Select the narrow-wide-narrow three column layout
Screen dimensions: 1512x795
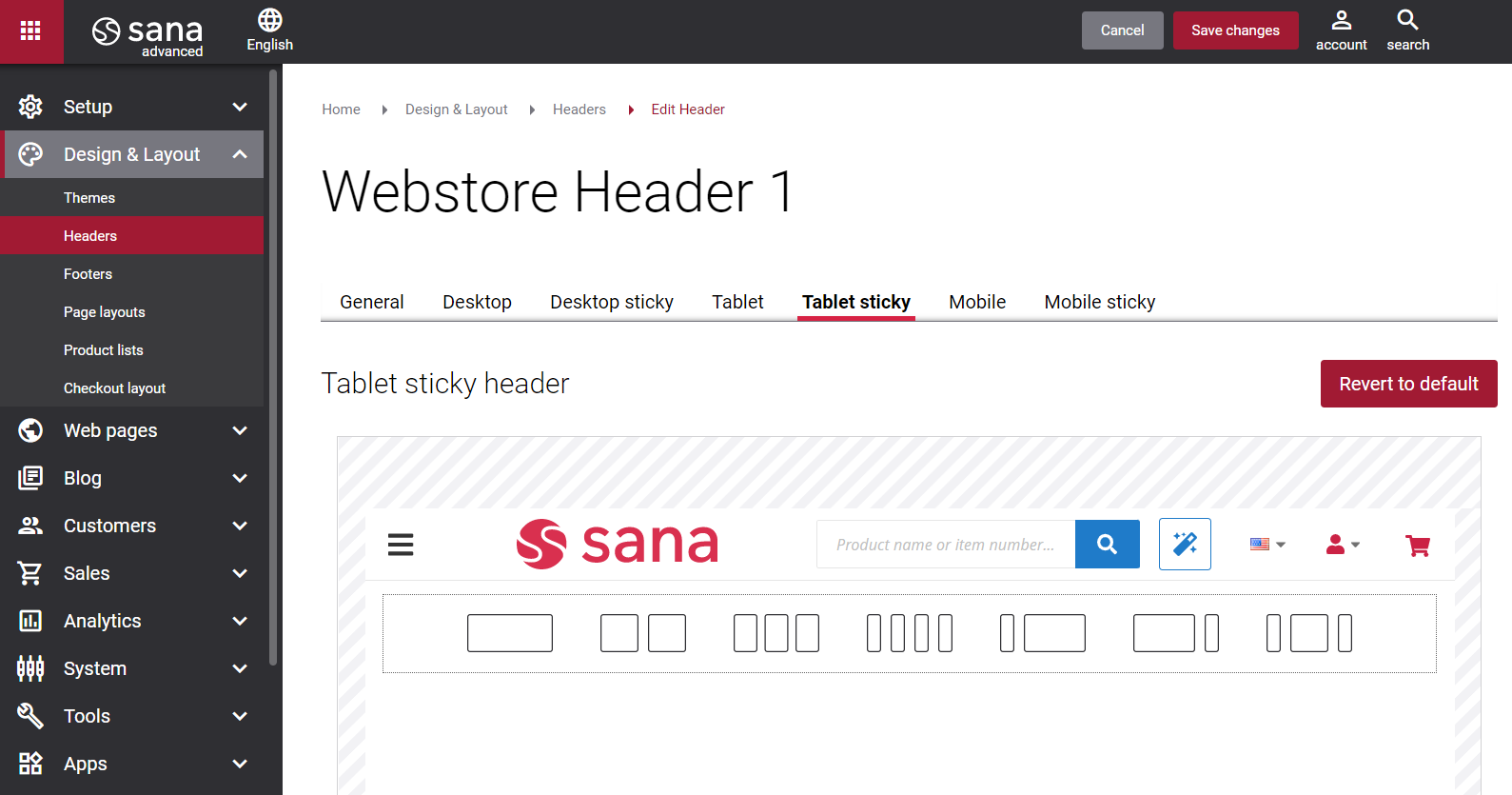1309,633
